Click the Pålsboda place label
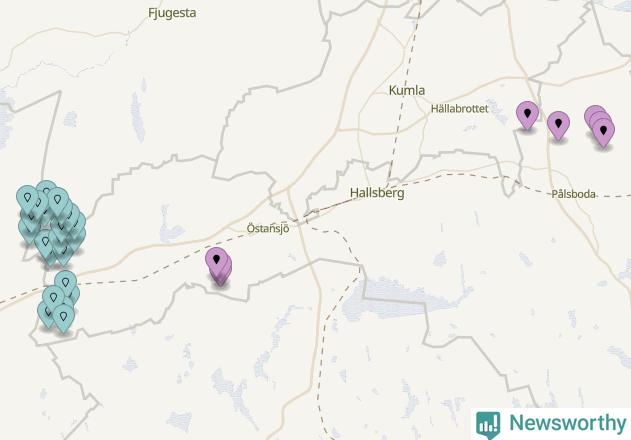This screenshot has width=631, height=440. pos(573,194)
